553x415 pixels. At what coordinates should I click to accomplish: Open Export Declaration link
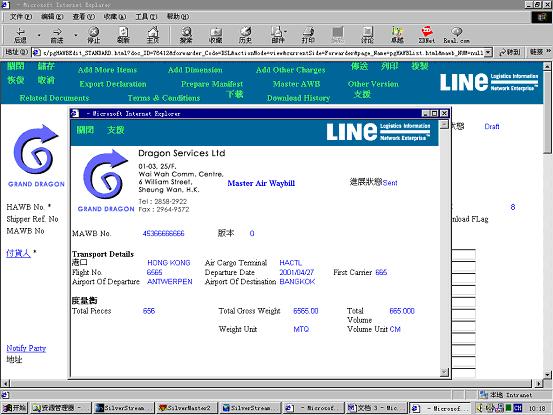[113, 84]
